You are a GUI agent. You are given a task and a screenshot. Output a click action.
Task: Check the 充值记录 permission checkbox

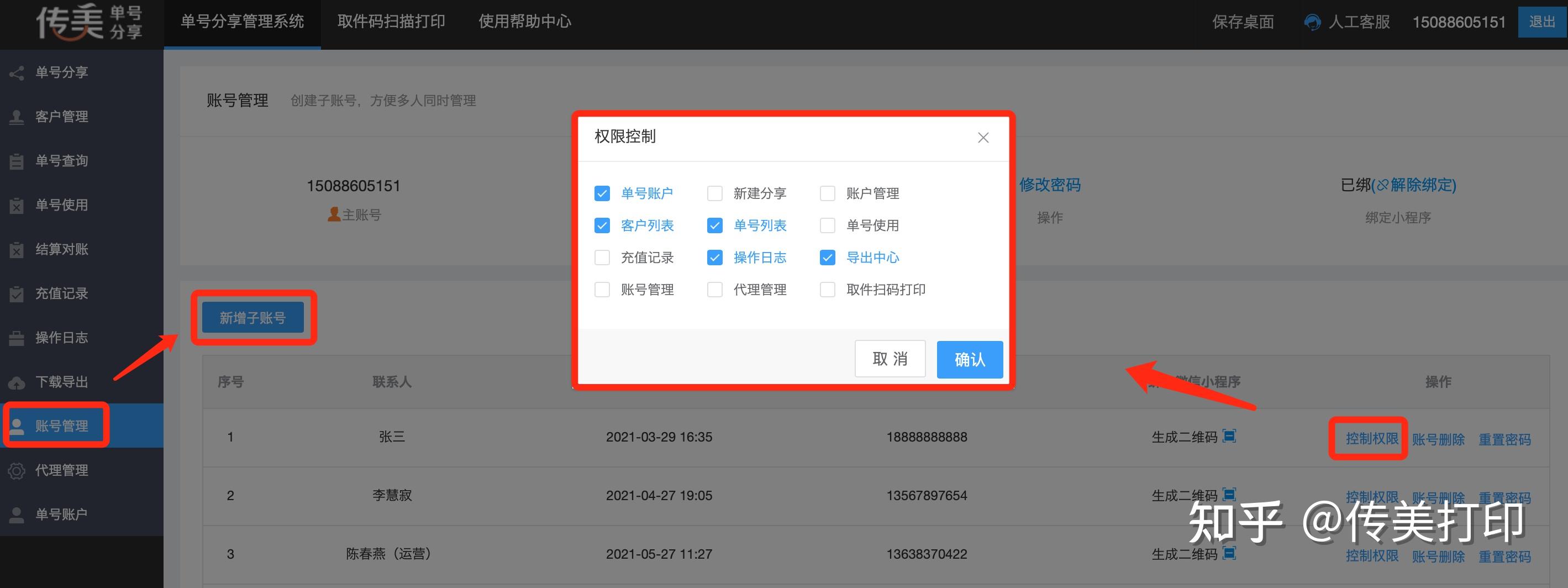pyautogui.click(x=602, y=258)
